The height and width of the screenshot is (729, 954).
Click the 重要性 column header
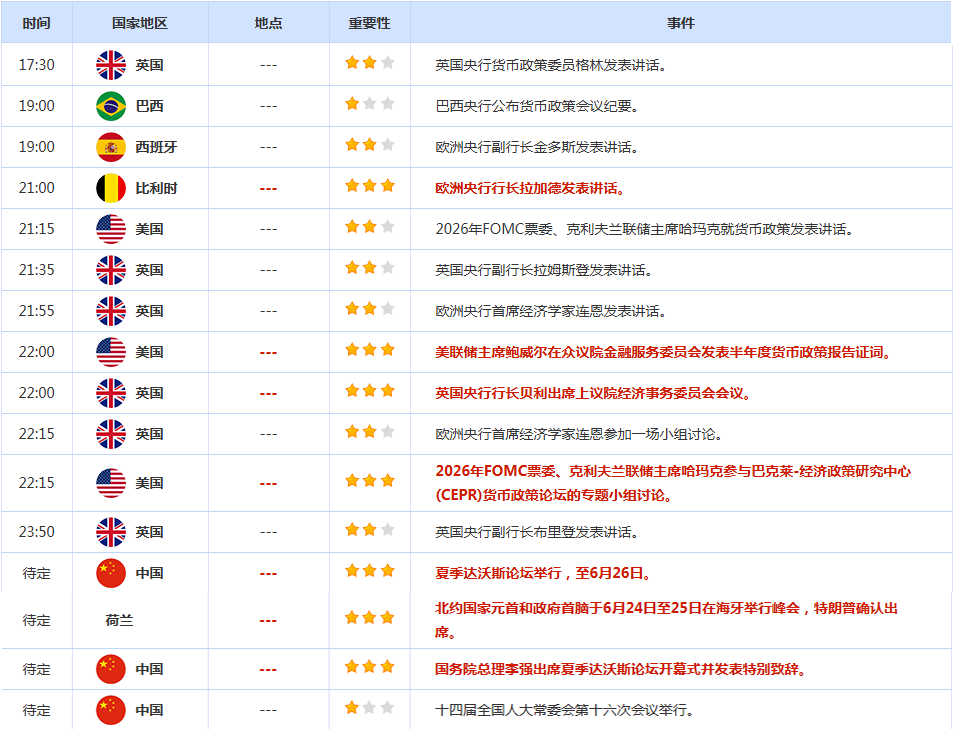pos(369,23)
